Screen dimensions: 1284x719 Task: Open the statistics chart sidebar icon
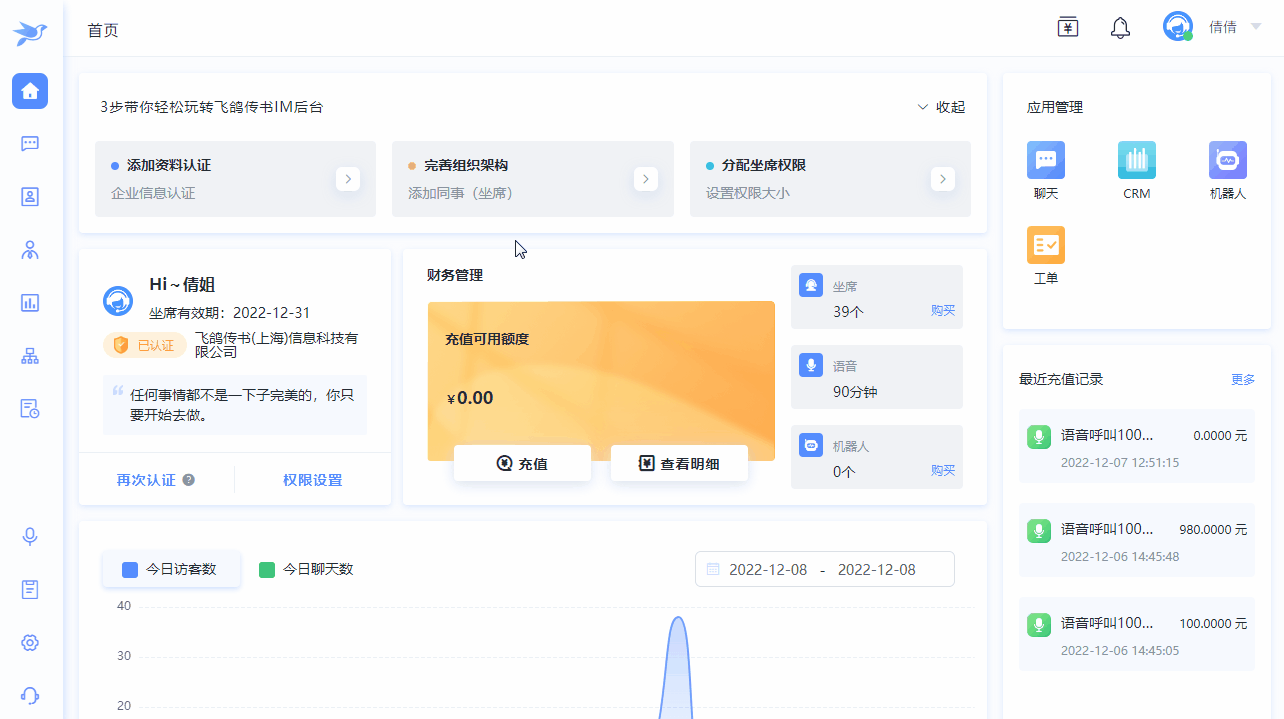tap(30, 302)
